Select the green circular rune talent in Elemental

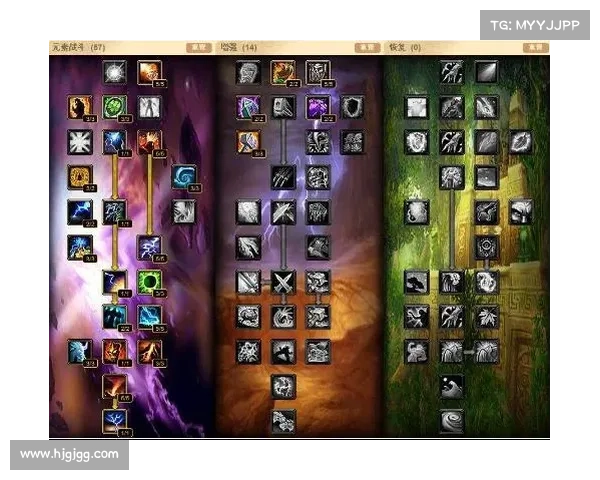(114, 107)
